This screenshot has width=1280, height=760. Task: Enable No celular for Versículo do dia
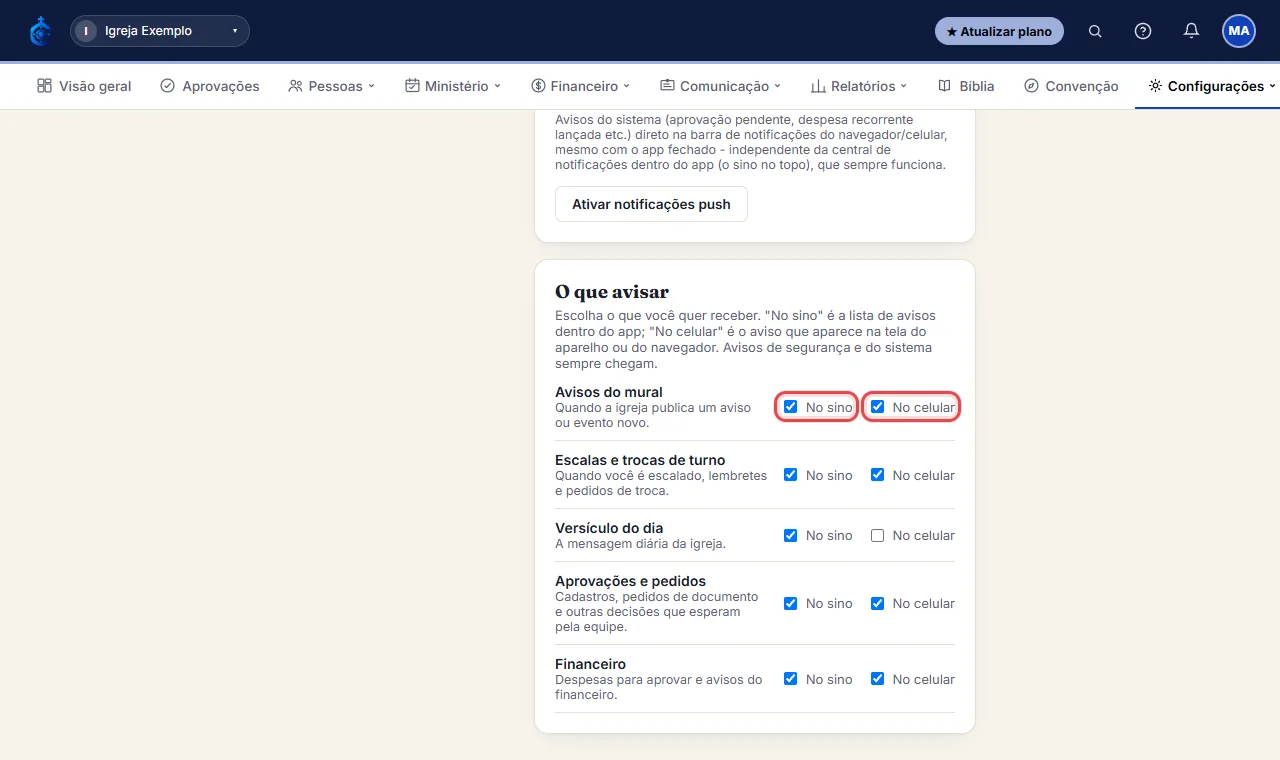click(878, 535)
